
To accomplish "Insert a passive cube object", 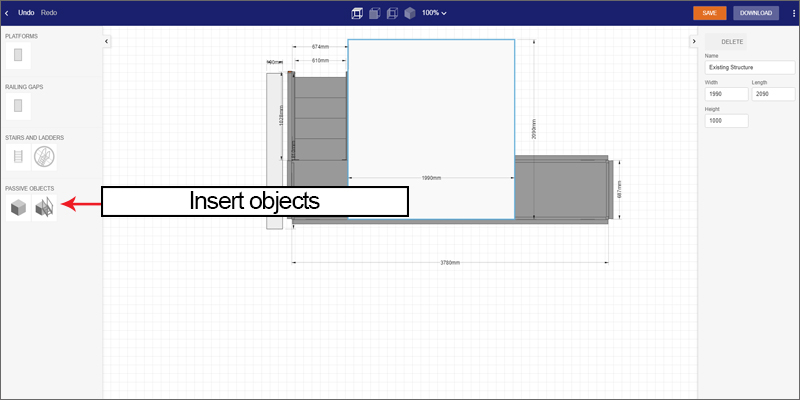I will click(x=18, y=207).
